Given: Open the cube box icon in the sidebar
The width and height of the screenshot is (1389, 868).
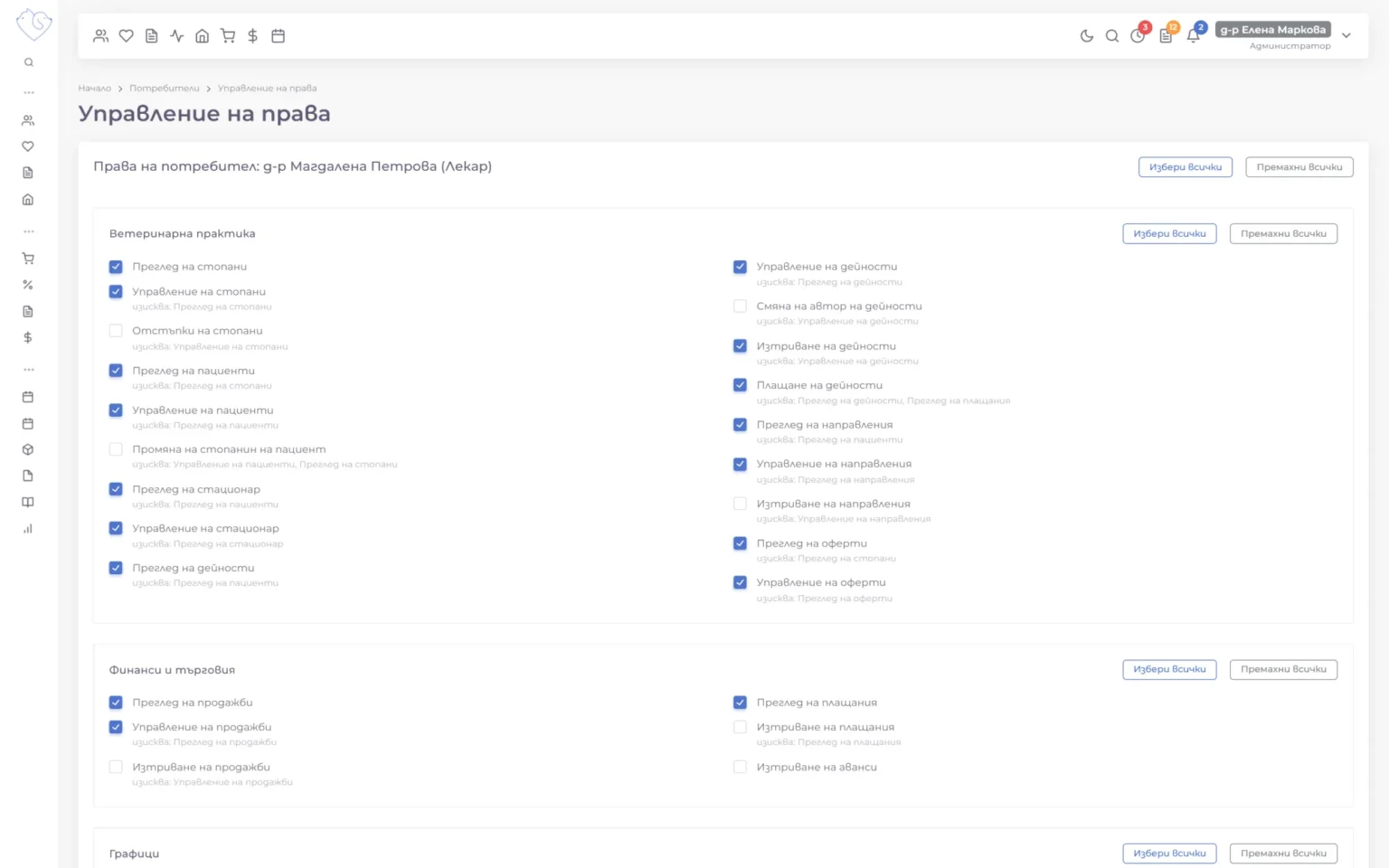Looking at the screenshot, I should 28,449.
